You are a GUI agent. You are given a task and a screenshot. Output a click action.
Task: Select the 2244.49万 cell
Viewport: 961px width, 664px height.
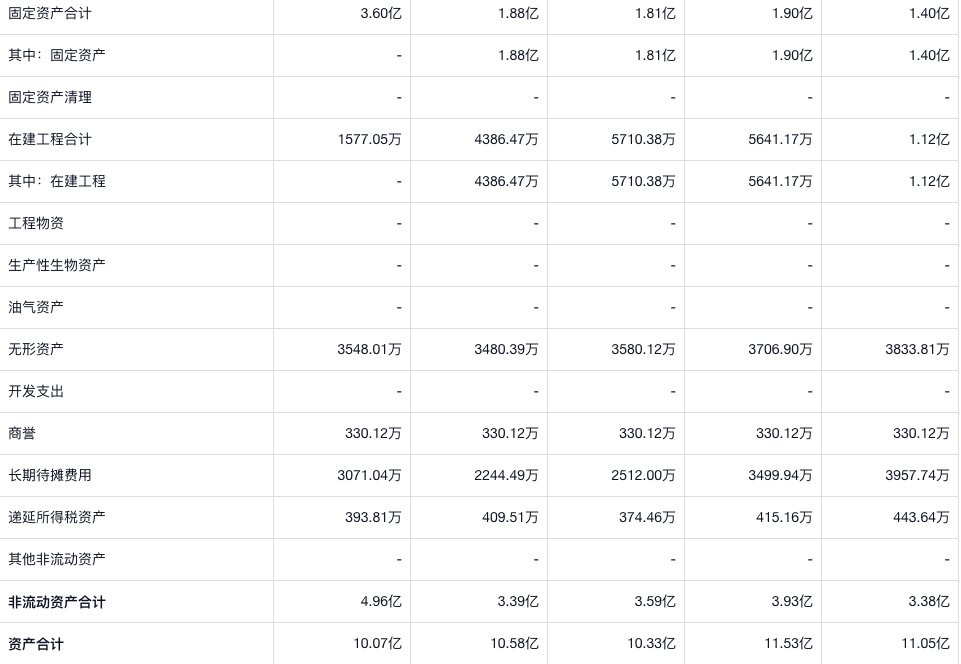tap(507, 475)
